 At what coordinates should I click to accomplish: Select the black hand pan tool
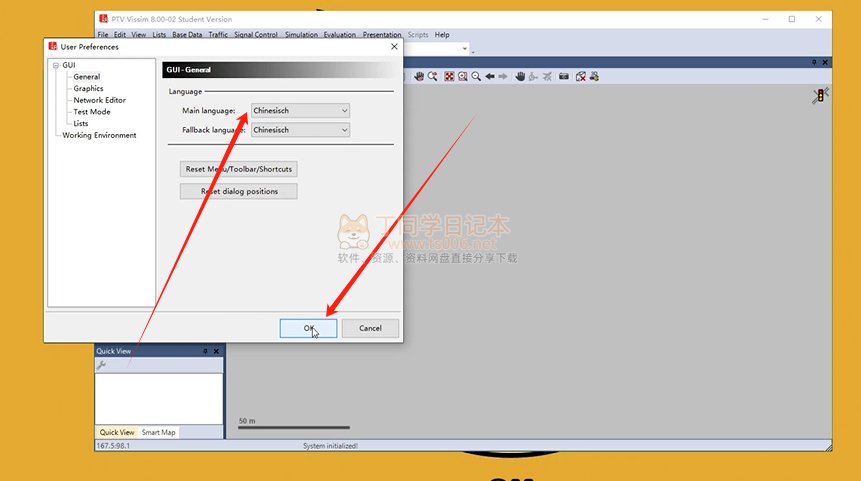520,76
